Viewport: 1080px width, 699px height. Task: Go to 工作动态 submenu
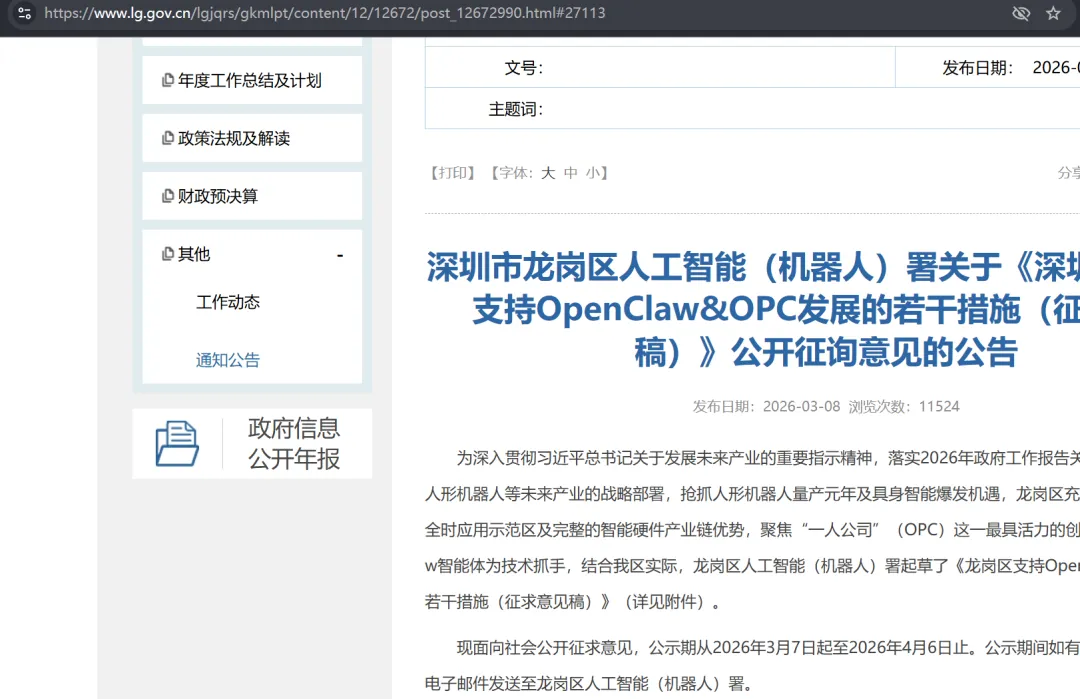(228, 302)
